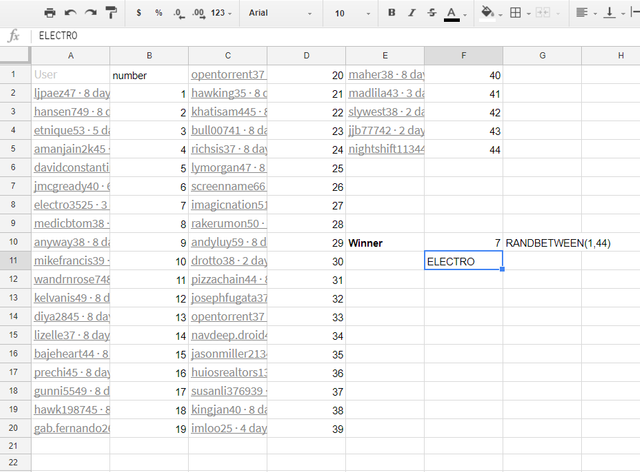
Task: Click the maher38 link in column E
Action: (x=385, y=75)
